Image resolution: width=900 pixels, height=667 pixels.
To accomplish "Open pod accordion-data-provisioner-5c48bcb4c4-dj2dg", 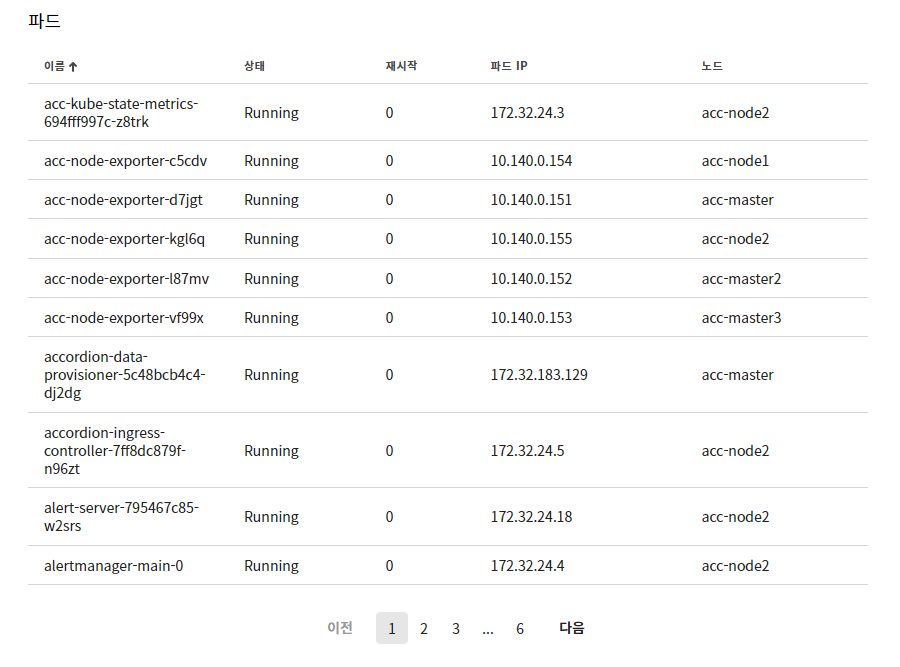I will pos(125,375).
